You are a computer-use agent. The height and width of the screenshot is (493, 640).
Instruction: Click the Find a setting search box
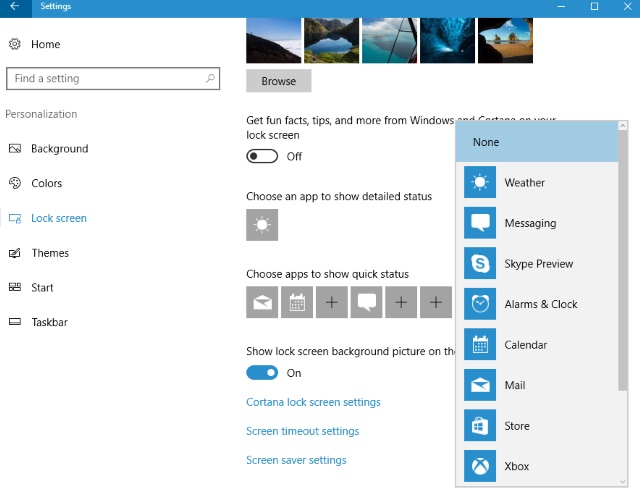click(113, 78)
